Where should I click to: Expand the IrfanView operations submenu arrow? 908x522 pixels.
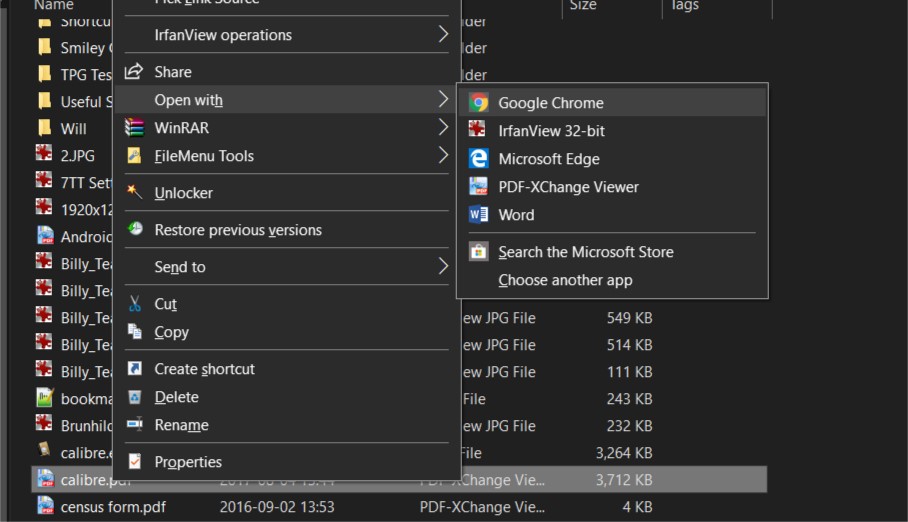(x=443, y=35)
